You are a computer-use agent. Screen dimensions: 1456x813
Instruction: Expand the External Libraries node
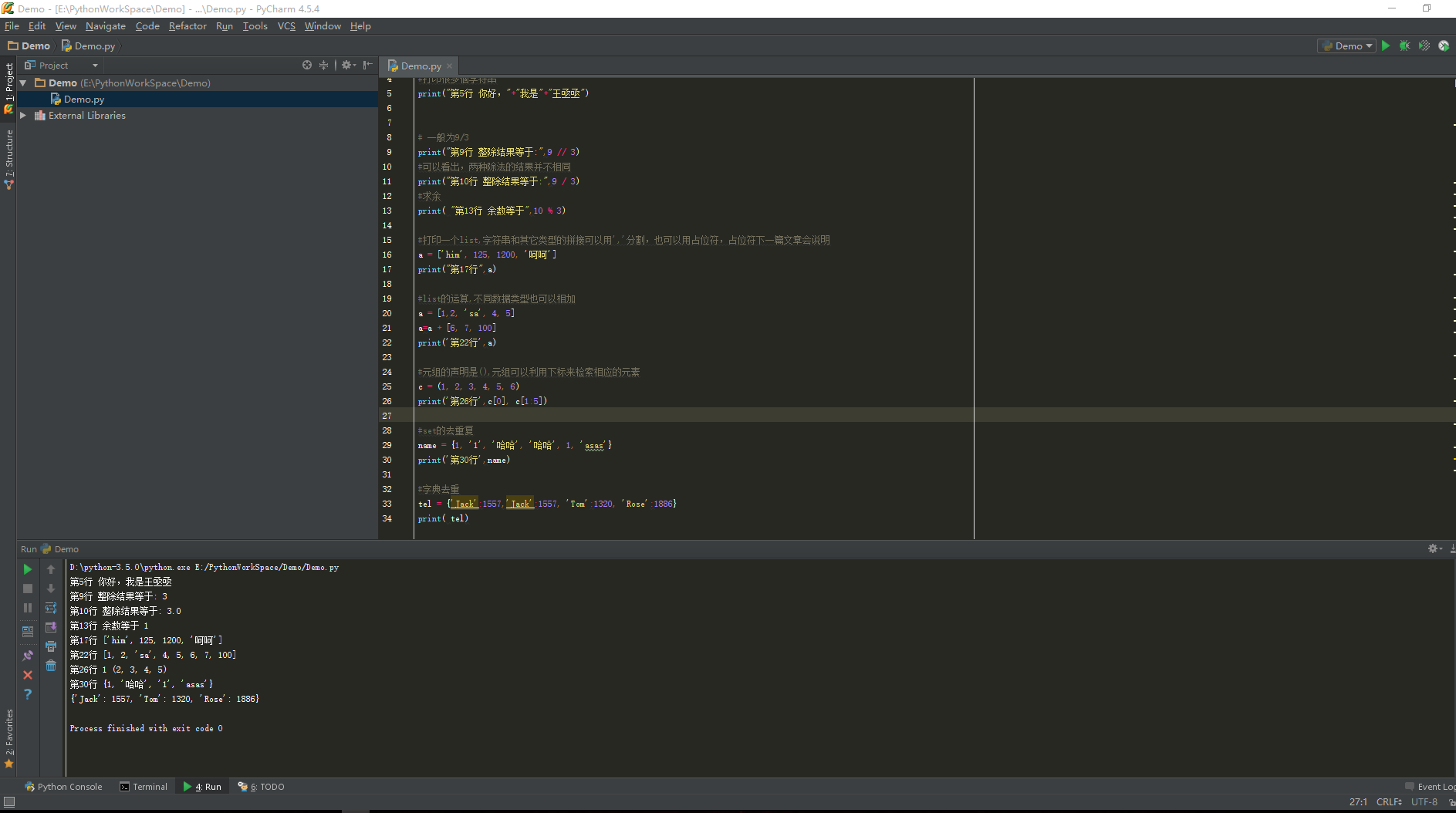tap(23, 116)
